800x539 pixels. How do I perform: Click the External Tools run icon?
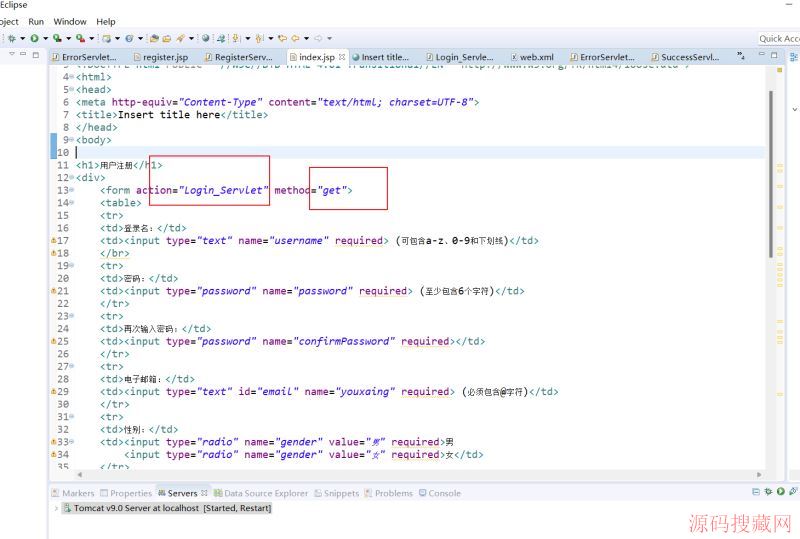80,38
